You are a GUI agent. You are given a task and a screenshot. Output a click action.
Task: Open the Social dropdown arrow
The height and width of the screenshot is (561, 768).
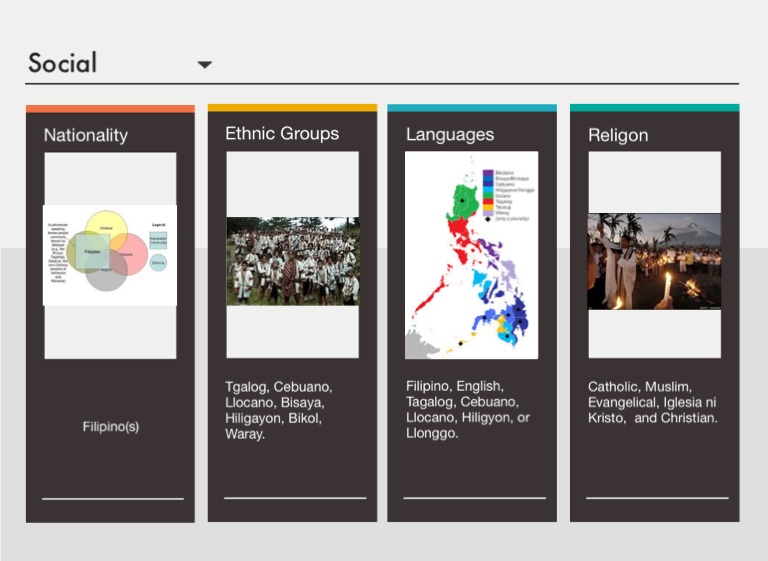pyautogui.click(x=204, y=65)
